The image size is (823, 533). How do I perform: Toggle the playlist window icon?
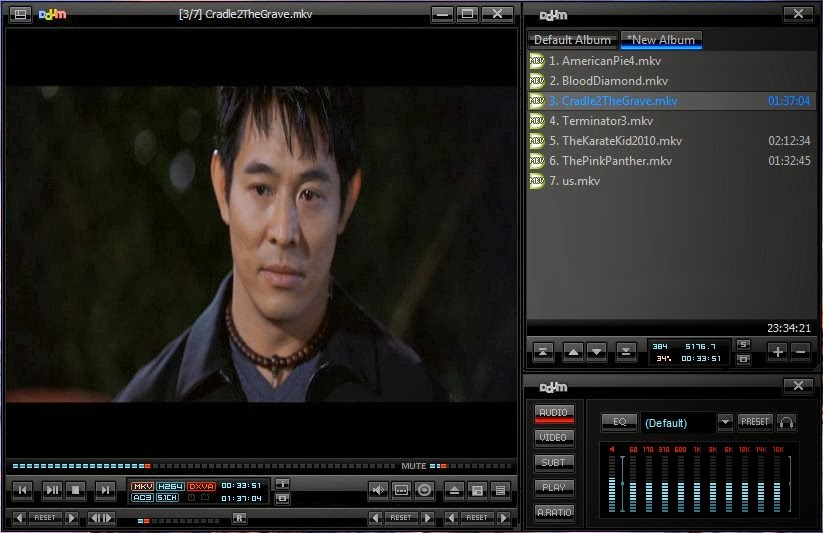coord(501,490)
